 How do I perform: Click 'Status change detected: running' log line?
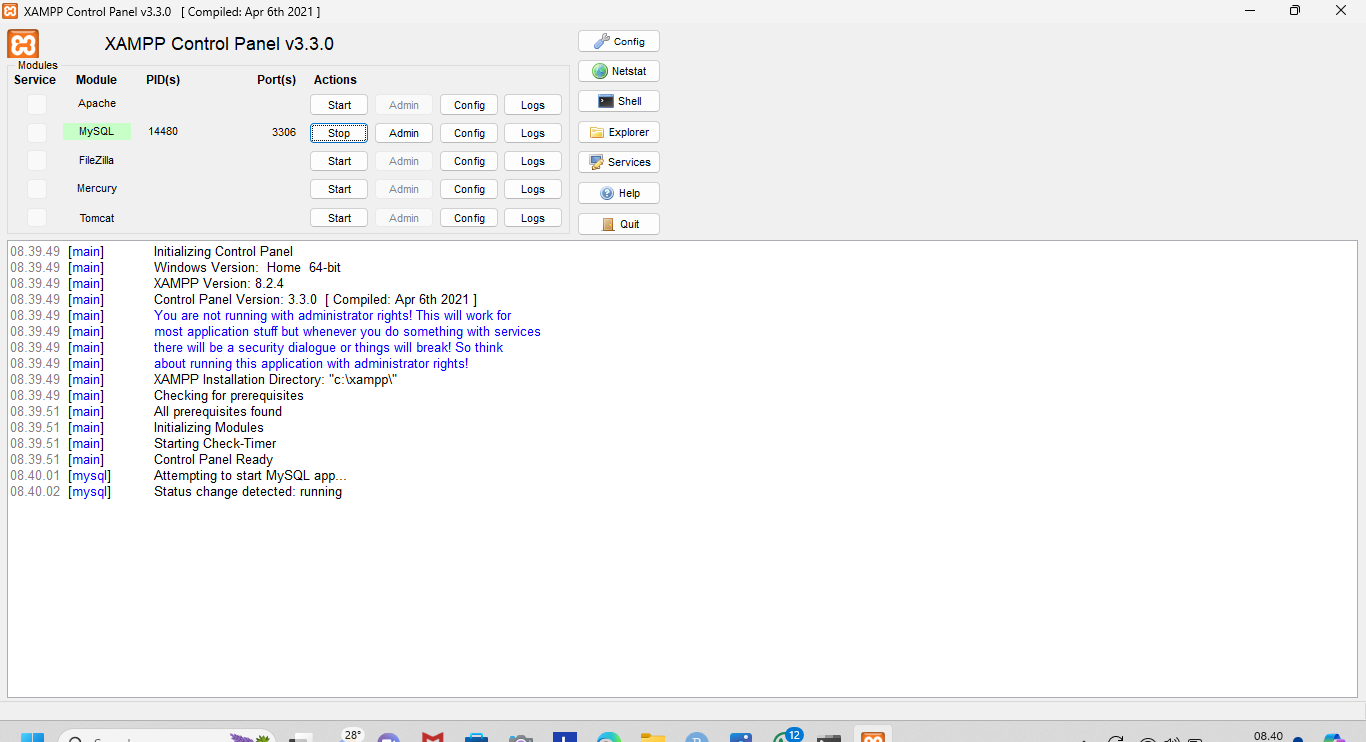click(248, 492)
